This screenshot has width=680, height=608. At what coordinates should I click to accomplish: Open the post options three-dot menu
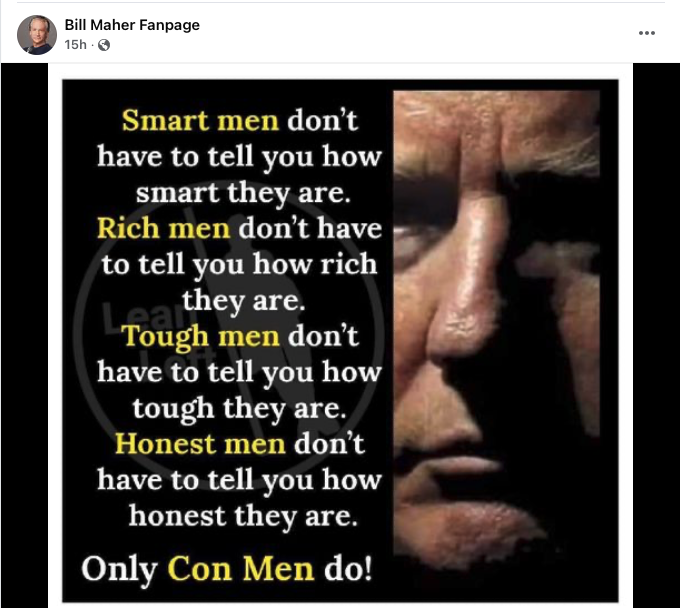click(646, 33)
